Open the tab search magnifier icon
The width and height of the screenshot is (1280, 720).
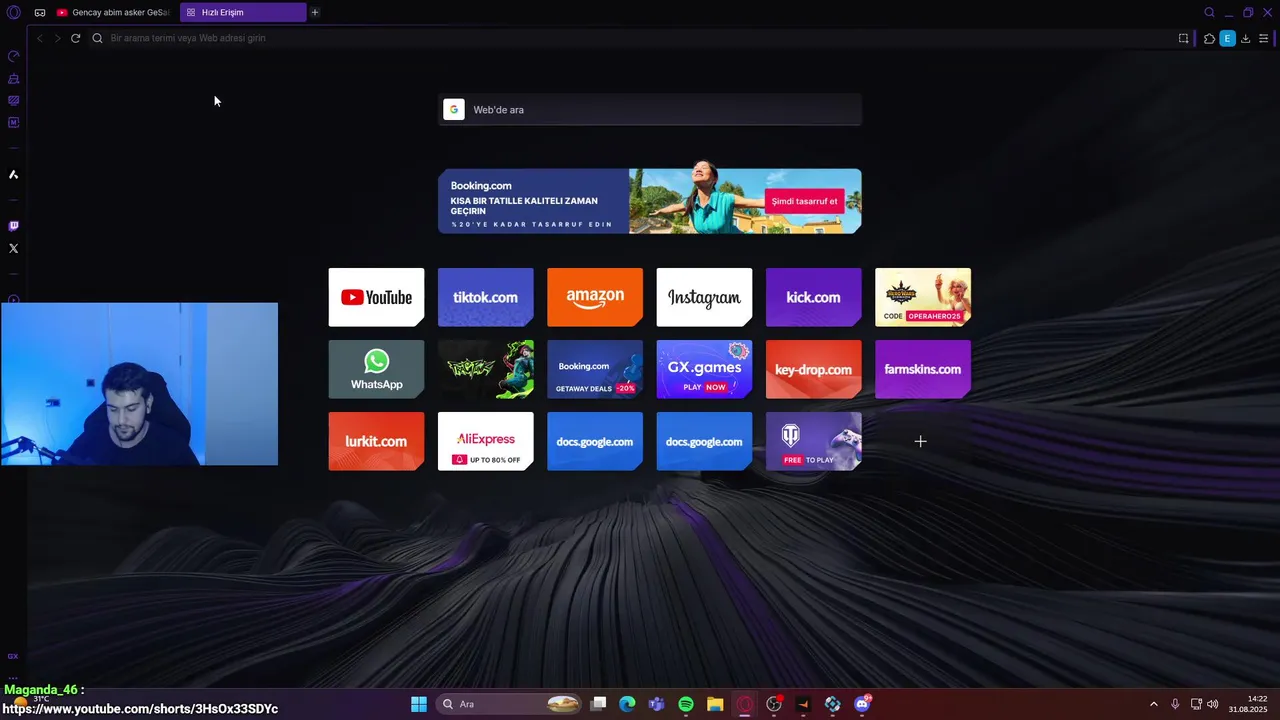[x=1209, y=13]
